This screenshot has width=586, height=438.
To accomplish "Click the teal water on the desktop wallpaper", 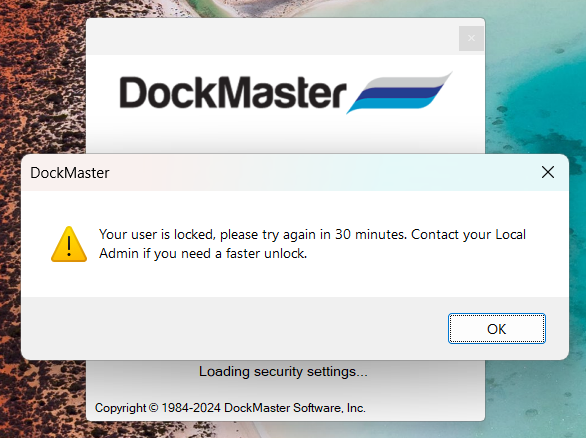I will click(542, 93).
